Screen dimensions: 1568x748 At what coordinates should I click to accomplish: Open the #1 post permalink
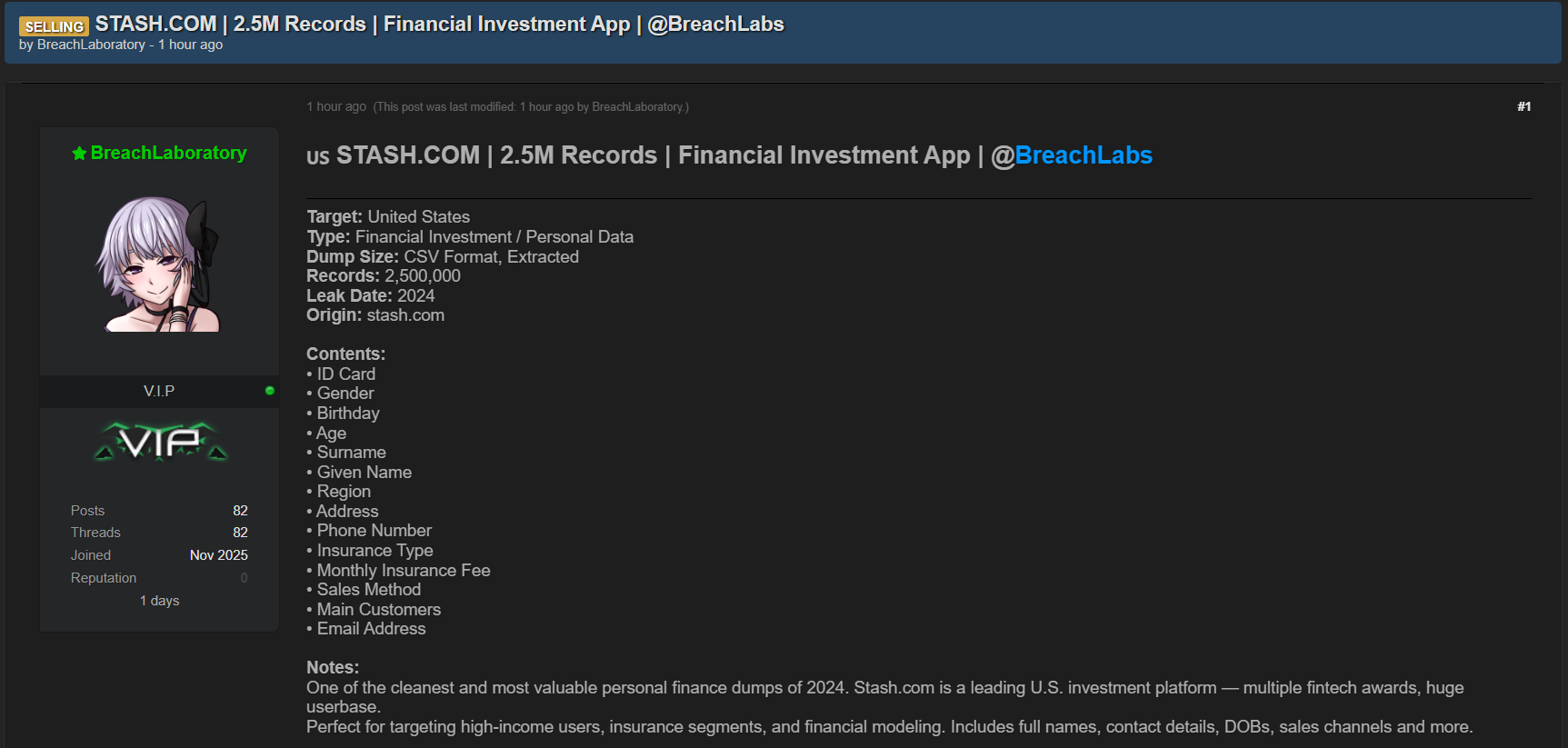pos(1523,106)
